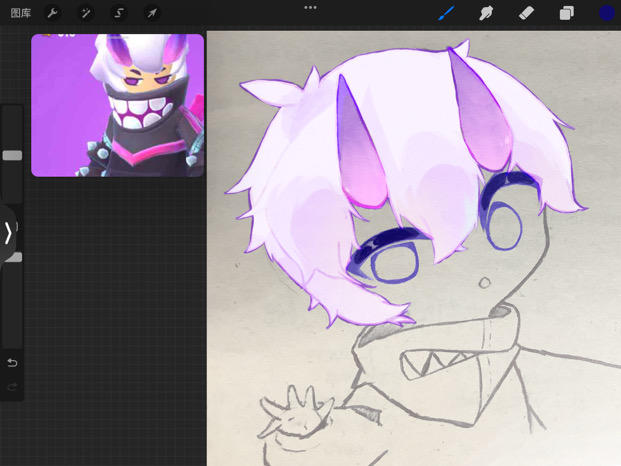This screenshot has width=621, height=466.
Task: Expand the side panel chevron handle
Action: click(8, 233)
